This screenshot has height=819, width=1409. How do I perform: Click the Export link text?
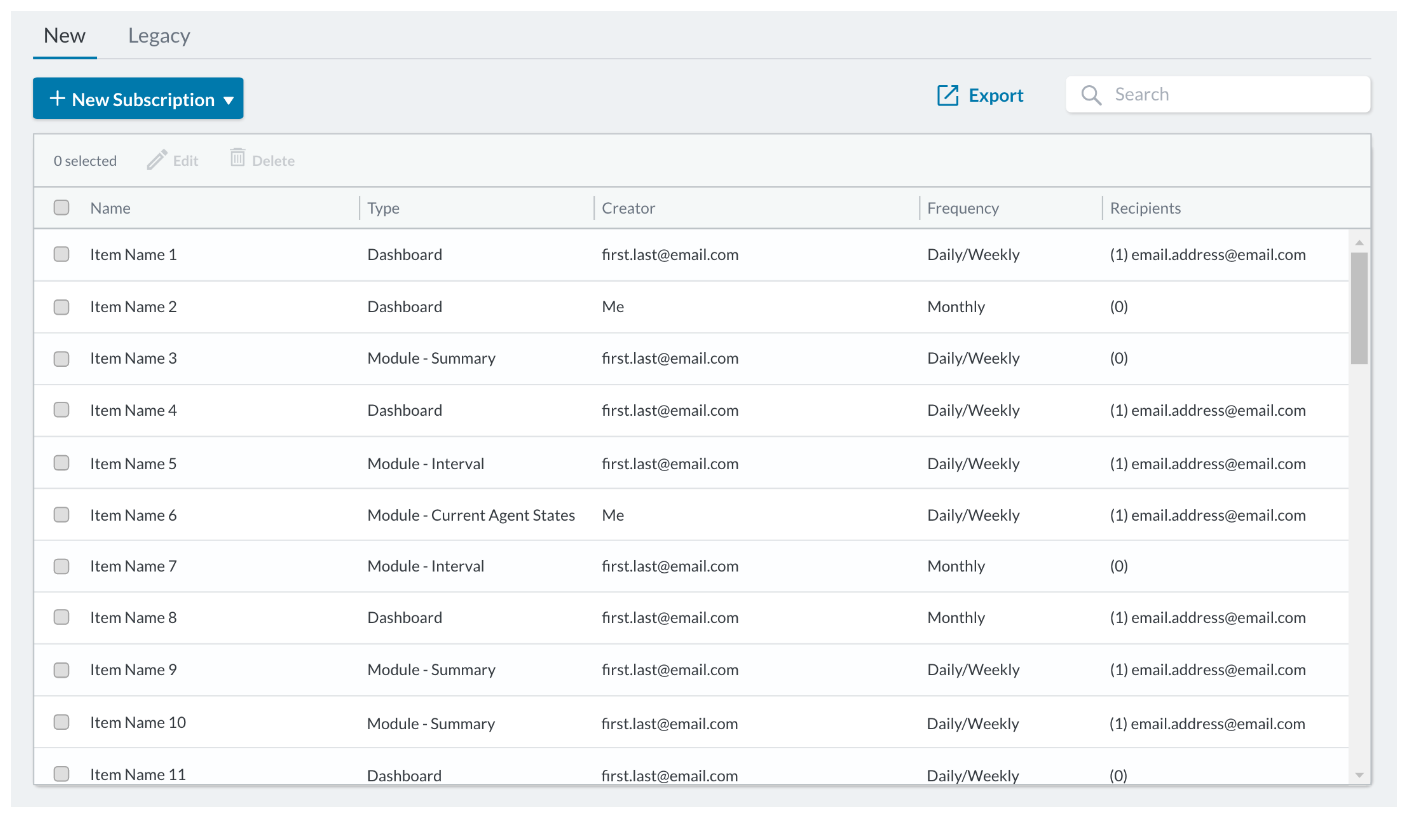996,96
